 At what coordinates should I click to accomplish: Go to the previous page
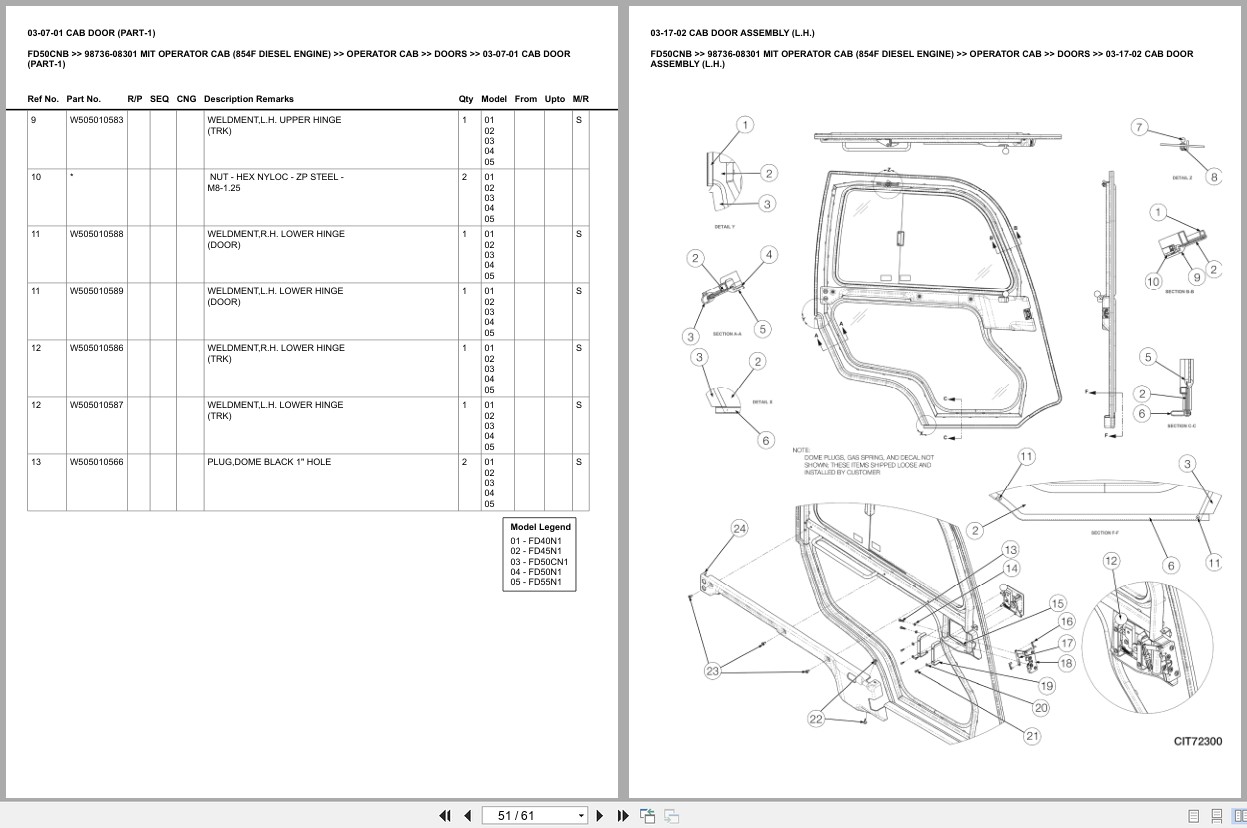467,816
